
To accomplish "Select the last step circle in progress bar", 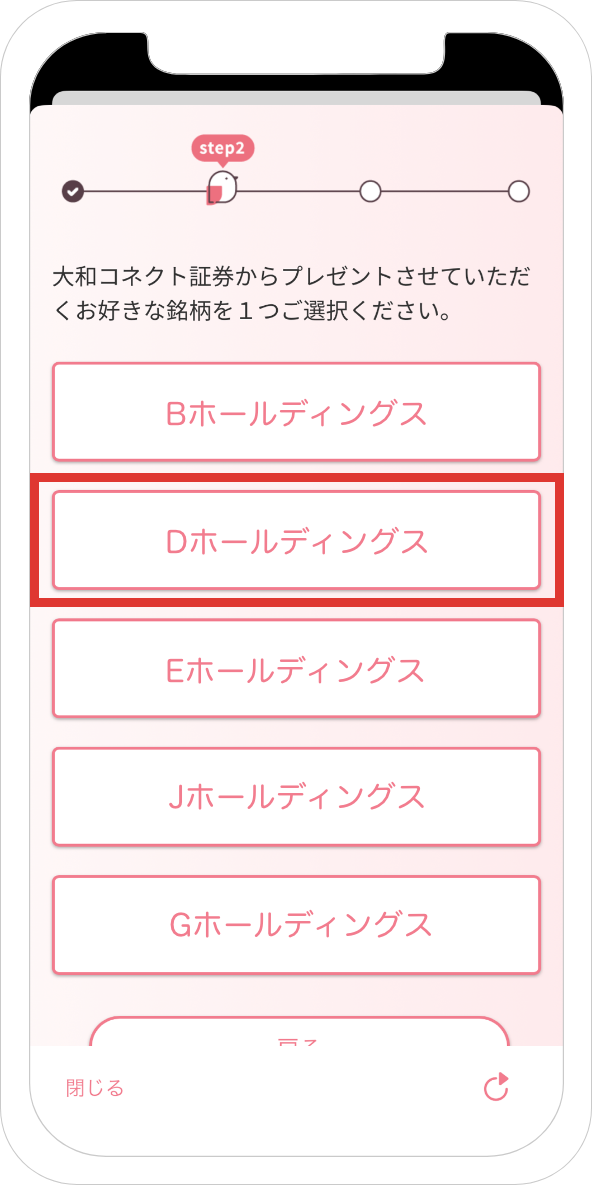I will click(x=519, y=191).
